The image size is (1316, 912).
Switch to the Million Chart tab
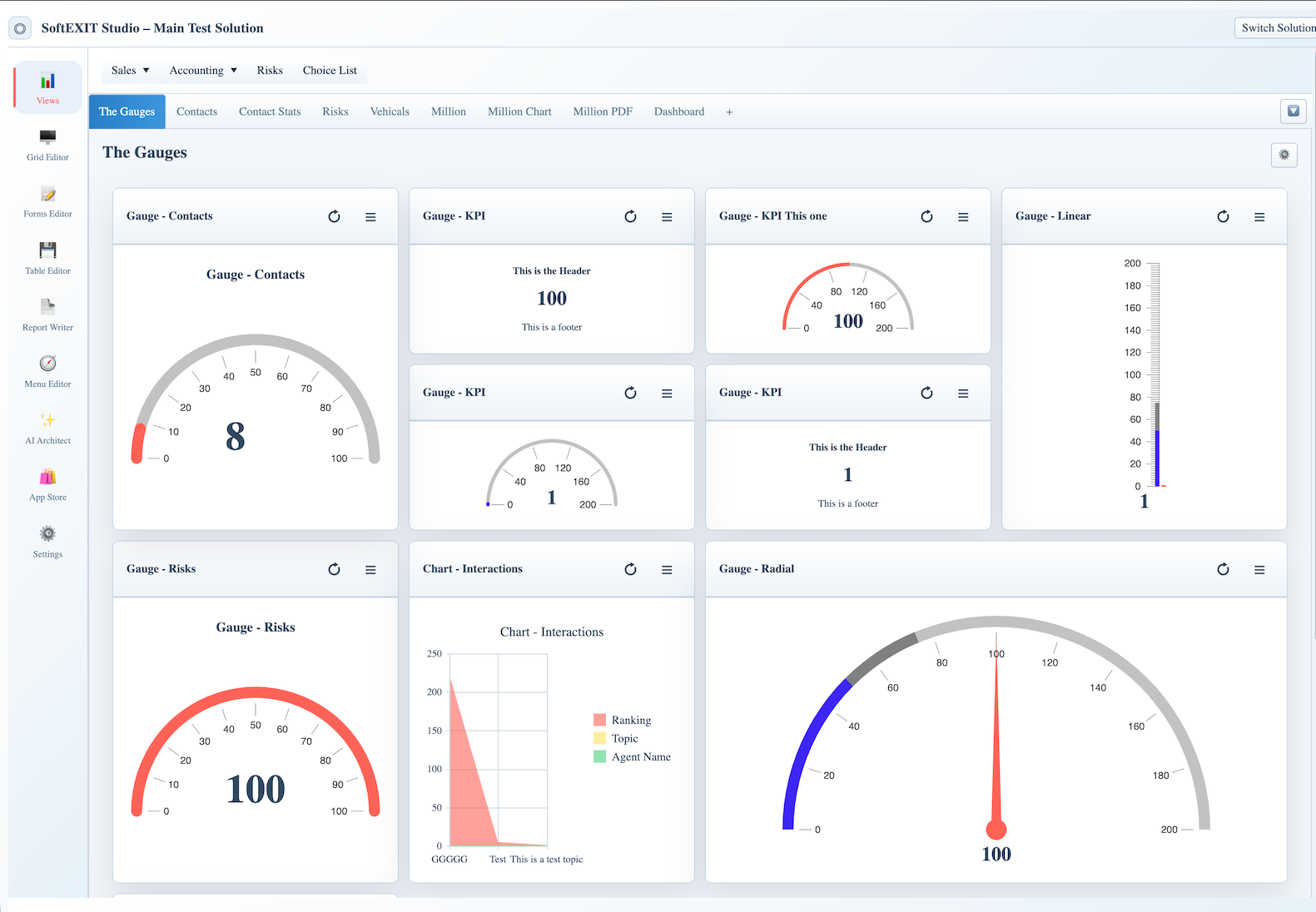point(519,112)
